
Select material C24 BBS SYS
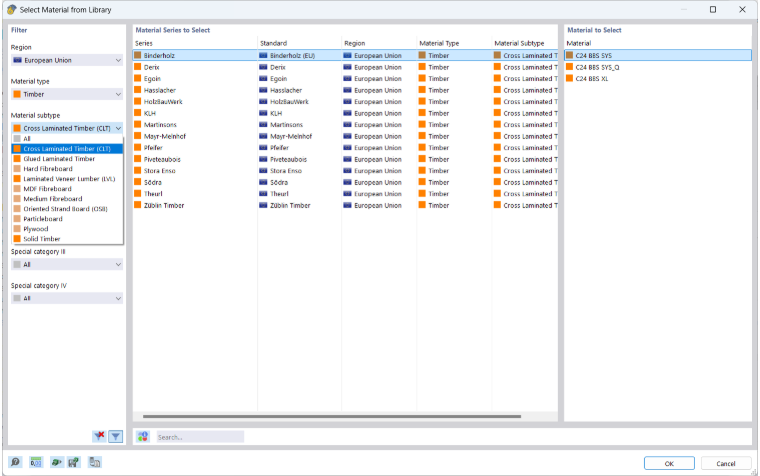658,55
